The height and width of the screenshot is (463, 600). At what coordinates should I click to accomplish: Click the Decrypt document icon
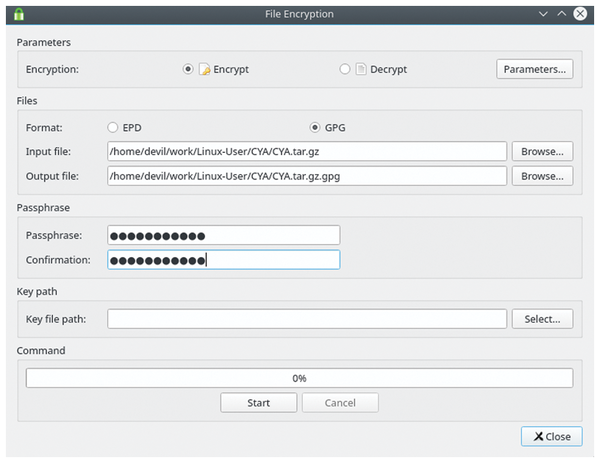pyautogui.click(x=363, y=70)
